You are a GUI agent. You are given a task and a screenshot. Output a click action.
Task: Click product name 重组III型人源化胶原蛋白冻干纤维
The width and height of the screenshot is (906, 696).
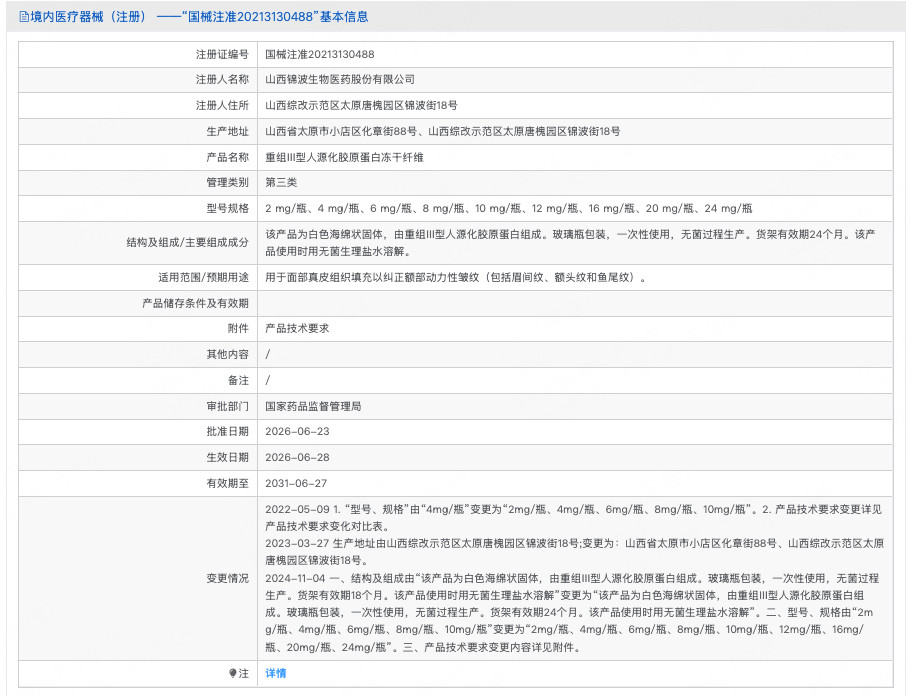pos(344,157)
